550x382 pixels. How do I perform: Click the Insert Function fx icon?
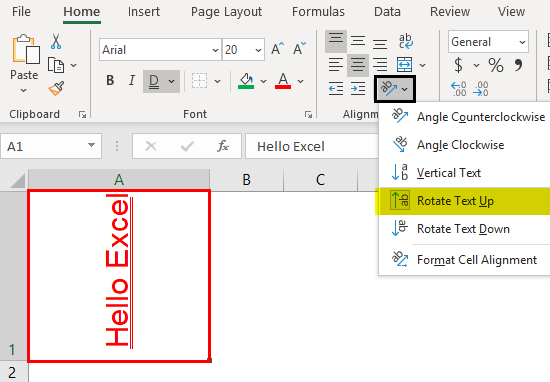(x=223, y=146)
